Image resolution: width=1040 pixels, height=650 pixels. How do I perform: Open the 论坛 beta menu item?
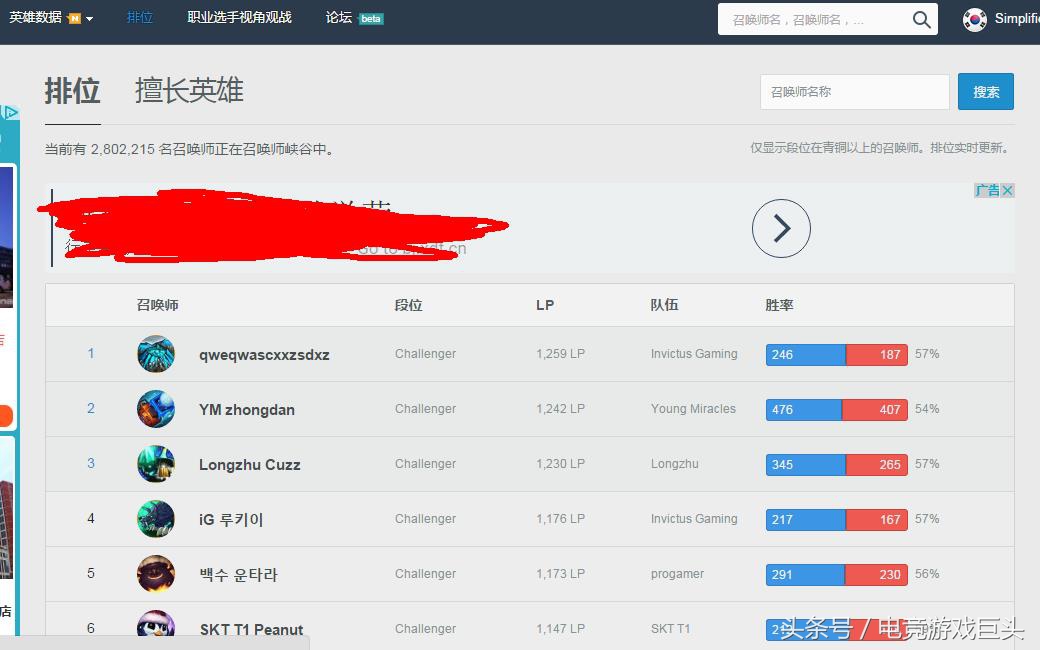[x=342, y=17]
